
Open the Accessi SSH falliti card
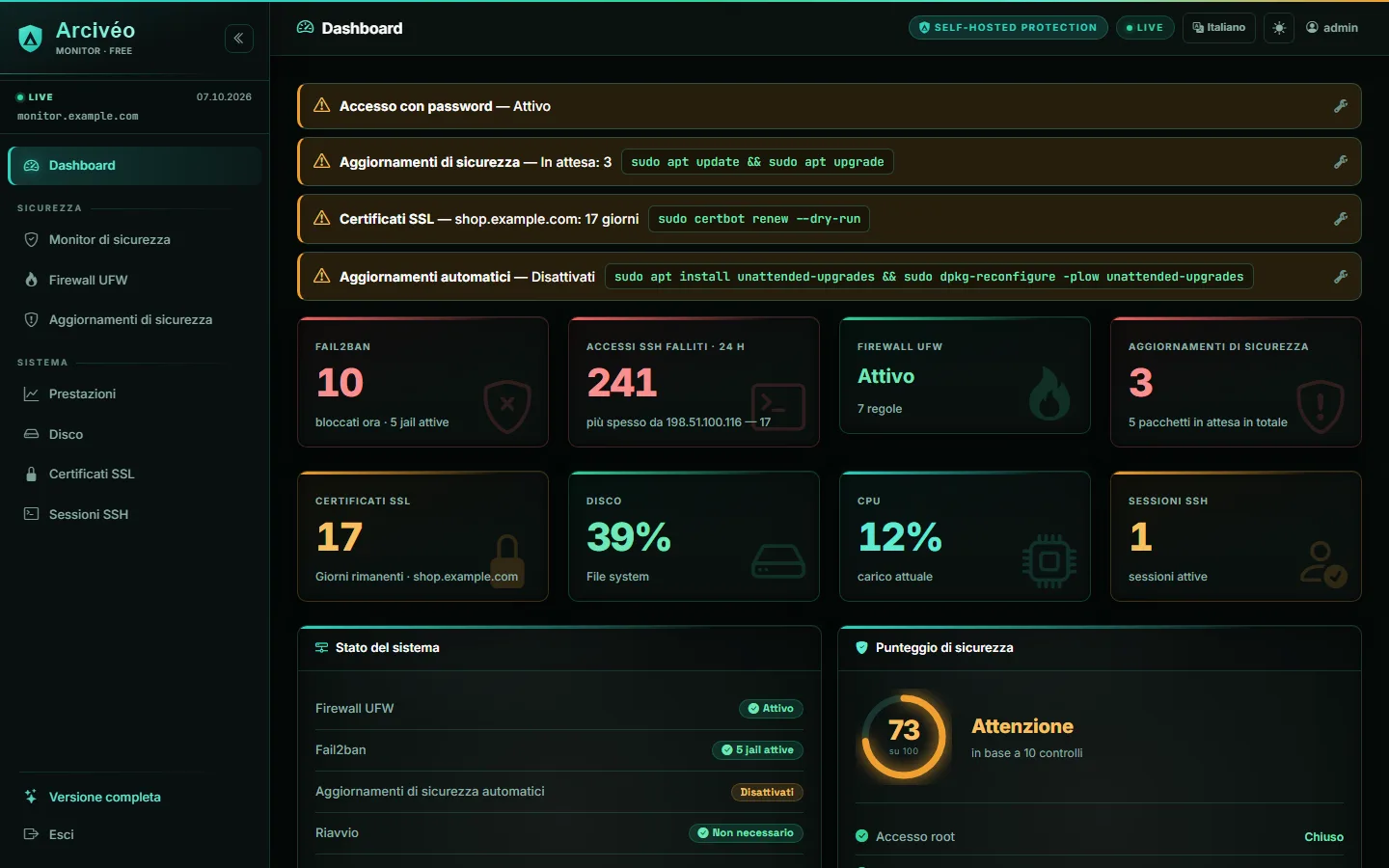[x=694, y=382]
